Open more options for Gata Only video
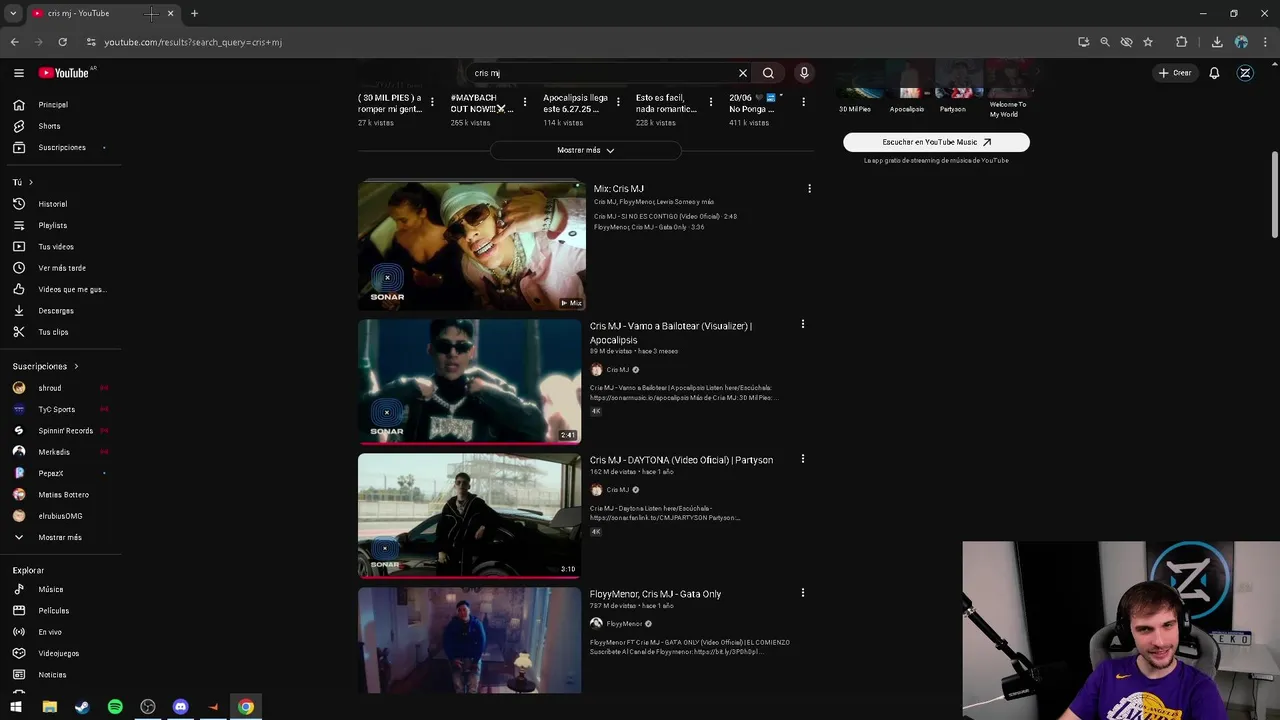 802,593
